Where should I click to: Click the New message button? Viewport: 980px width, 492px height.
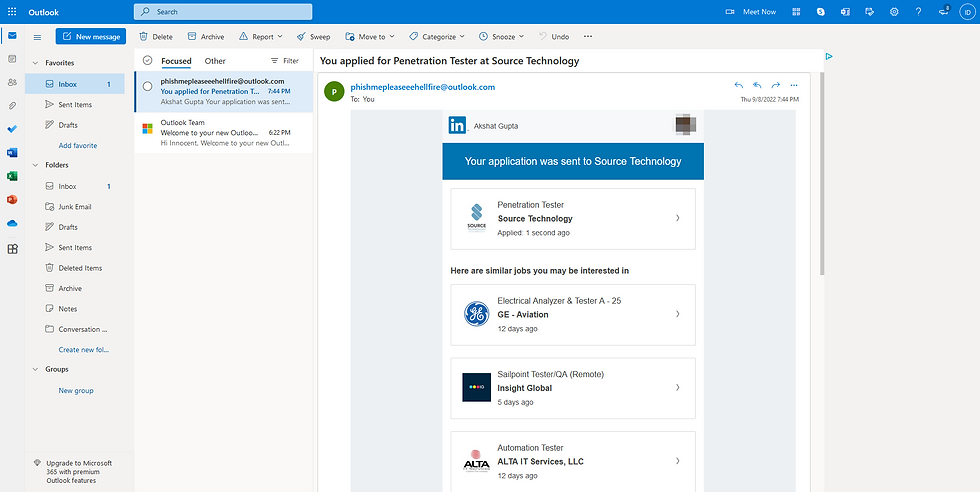91,36
